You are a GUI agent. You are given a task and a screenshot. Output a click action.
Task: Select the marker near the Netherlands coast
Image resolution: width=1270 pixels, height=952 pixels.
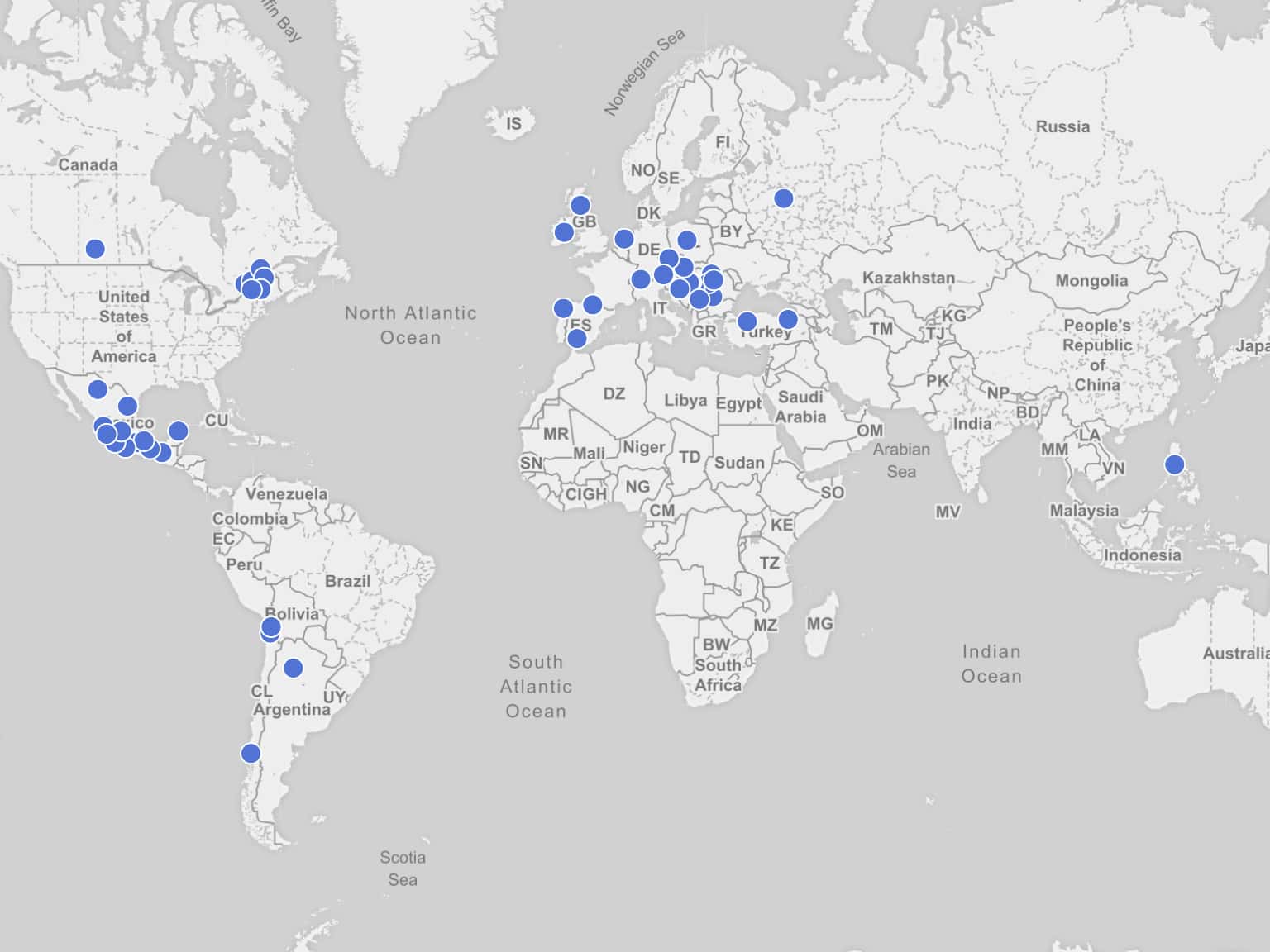[624, 240]
